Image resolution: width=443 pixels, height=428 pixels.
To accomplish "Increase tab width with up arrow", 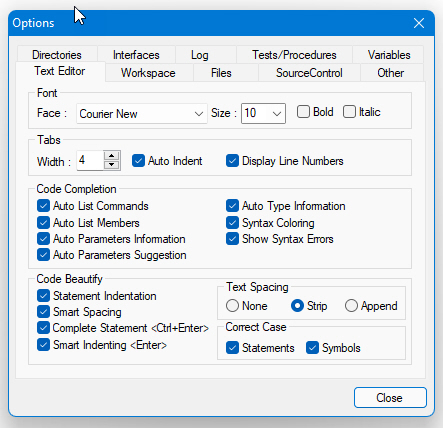I will 112,156.
